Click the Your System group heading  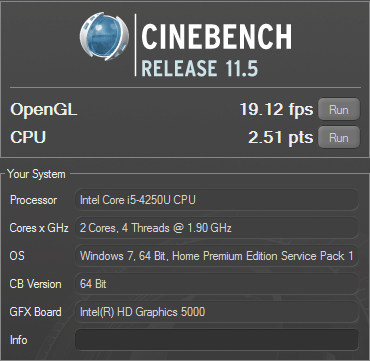pos(36,174)
